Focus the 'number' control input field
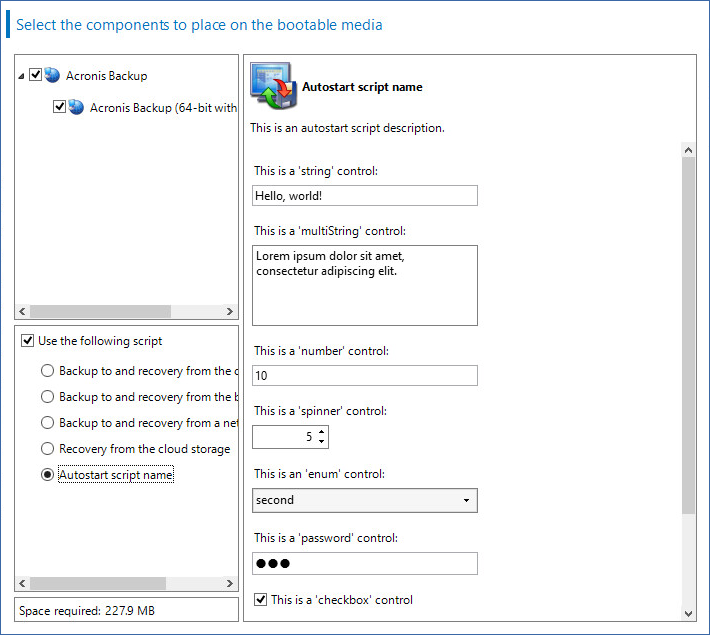This screenshot has height=635, width=710. 365,376
